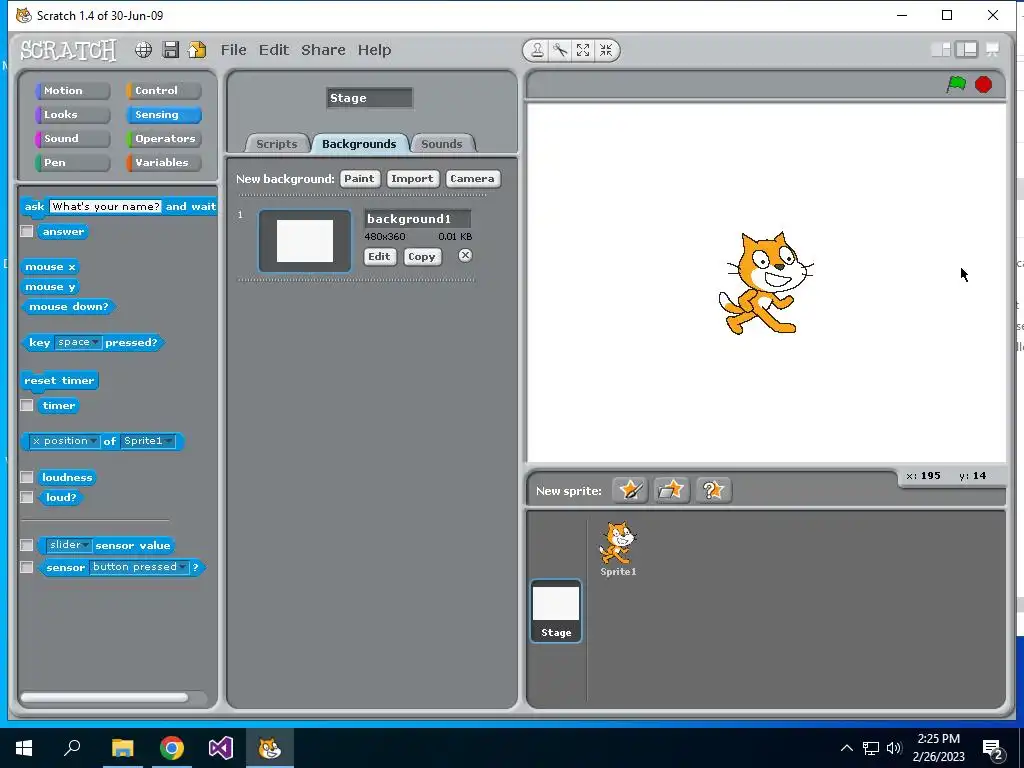The width and height of the screenshot is (1024, 768).
Task: Switch to the Backgrounds tab
Action: pyautogui.click(x=359, y=144)
